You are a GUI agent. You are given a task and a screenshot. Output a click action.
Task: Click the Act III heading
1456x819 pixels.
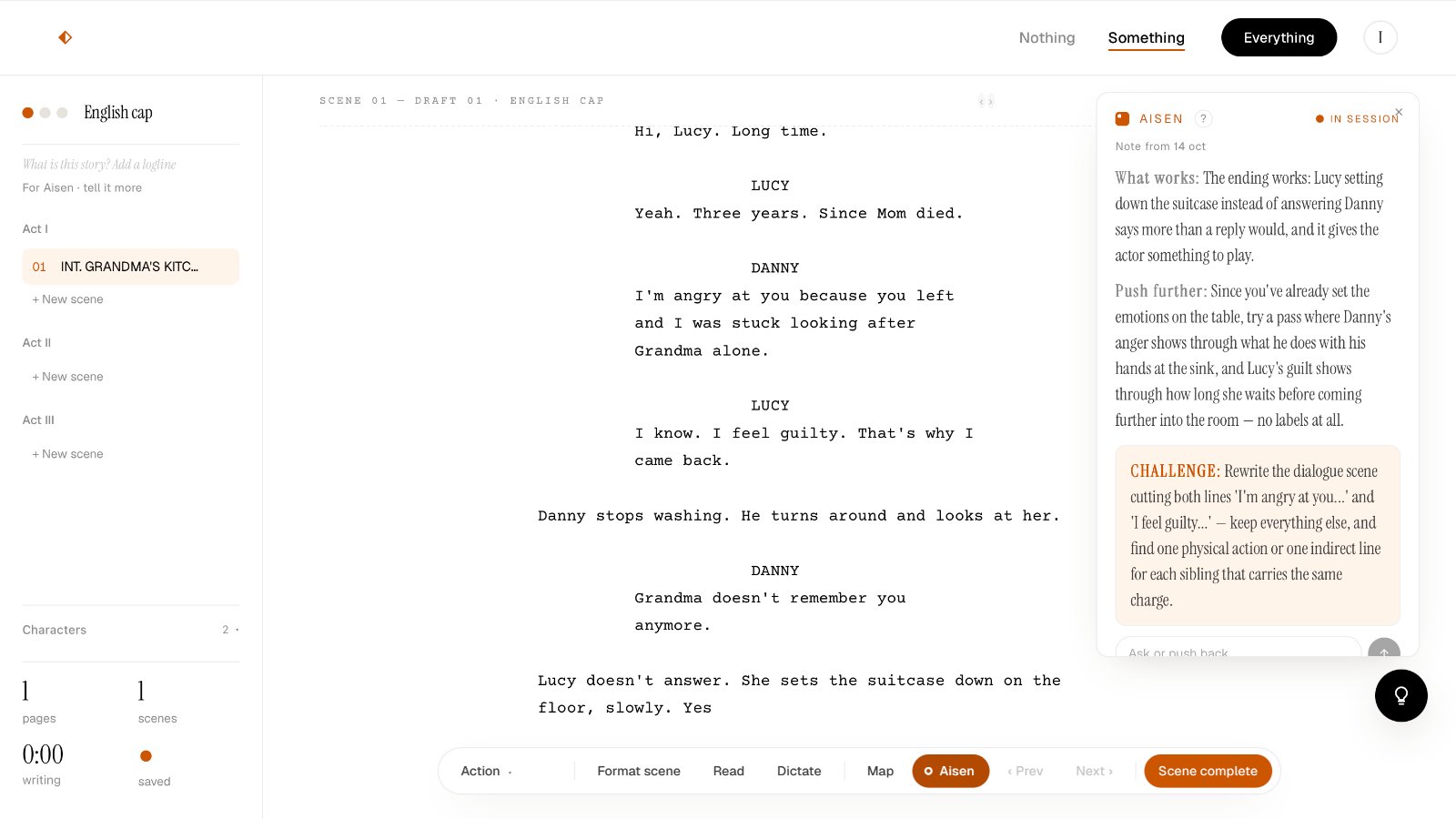coord(38,420)
